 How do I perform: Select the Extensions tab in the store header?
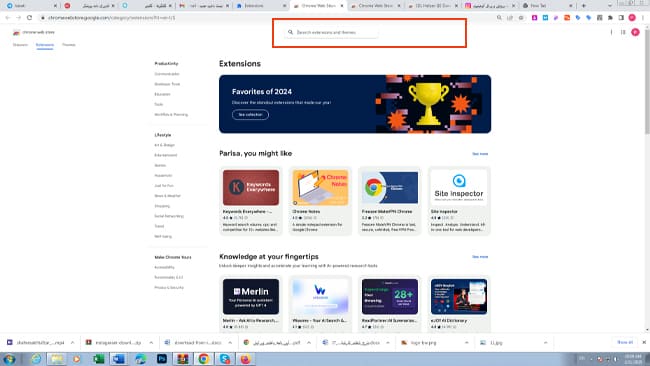click(x=45, y=45)
